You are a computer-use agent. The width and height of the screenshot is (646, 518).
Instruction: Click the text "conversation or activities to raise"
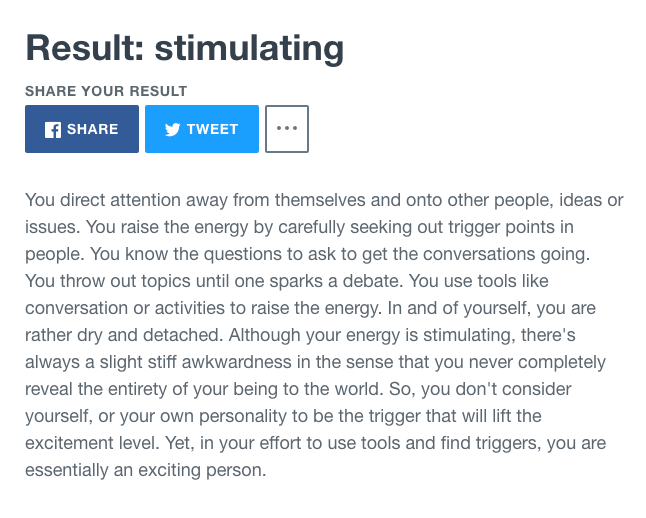click(x=150, y=307)
